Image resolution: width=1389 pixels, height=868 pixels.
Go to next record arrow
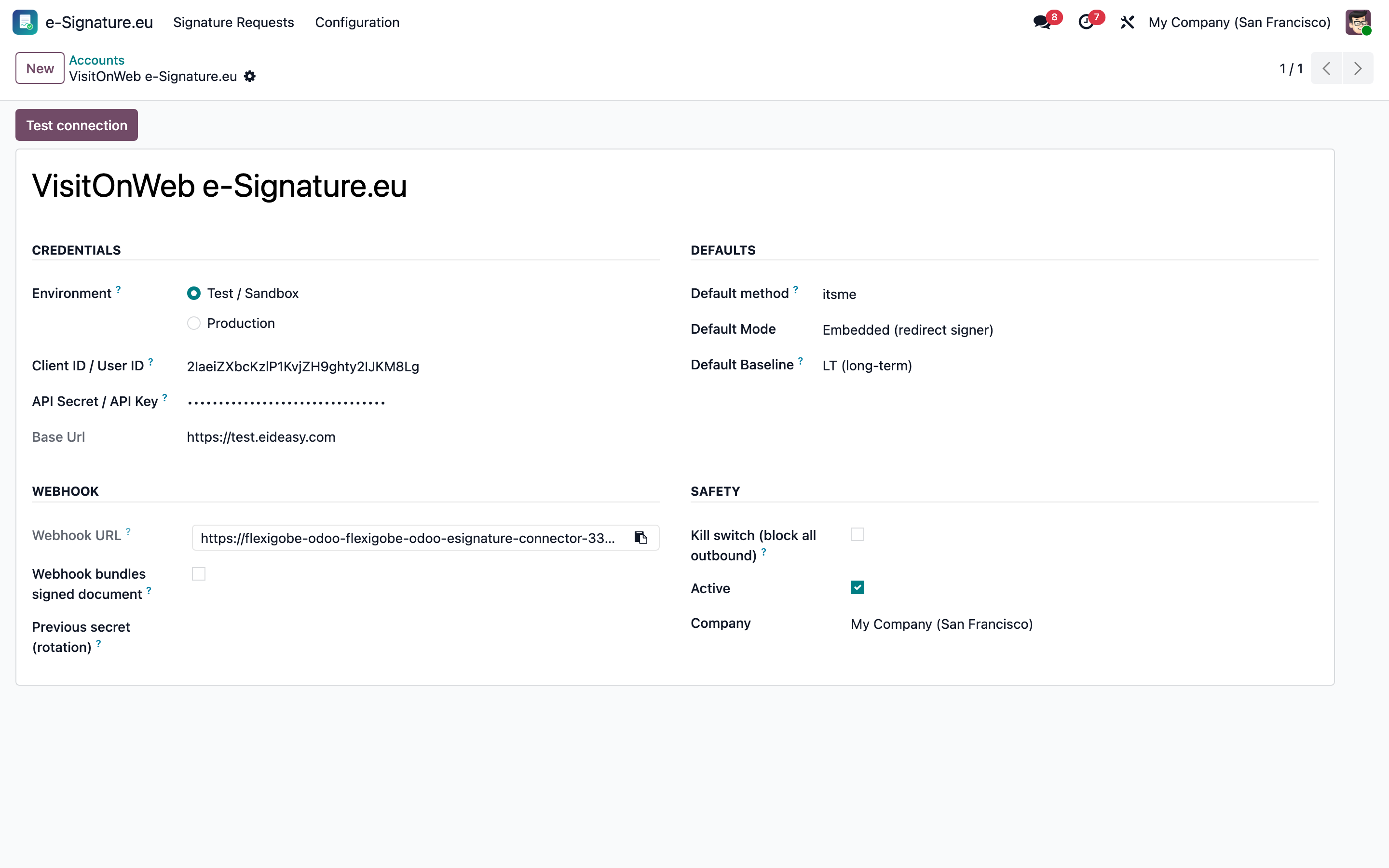point(1358,68)
